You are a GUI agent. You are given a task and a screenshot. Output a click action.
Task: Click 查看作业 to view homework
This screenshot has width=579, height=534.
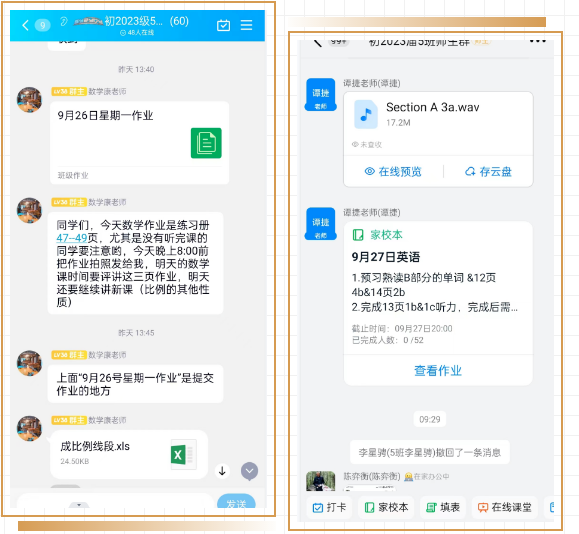[438, 370]
